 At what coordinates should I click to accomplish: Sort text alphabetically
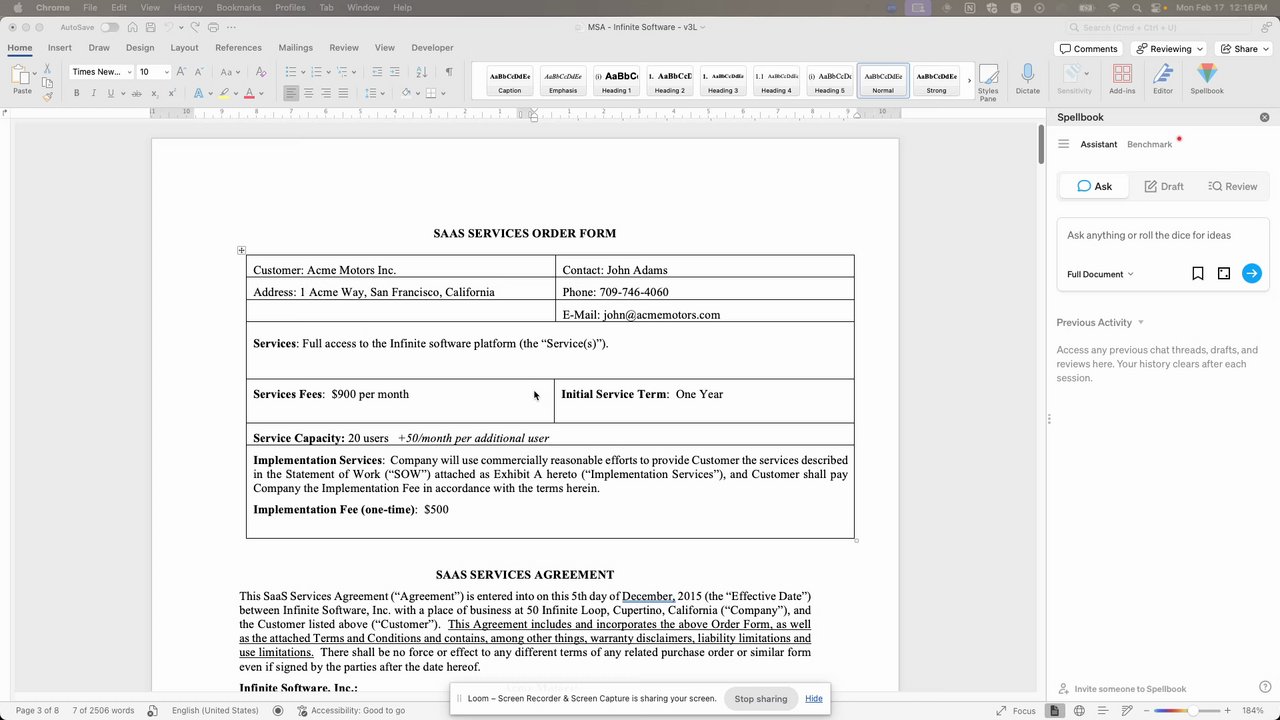(421, 72)
